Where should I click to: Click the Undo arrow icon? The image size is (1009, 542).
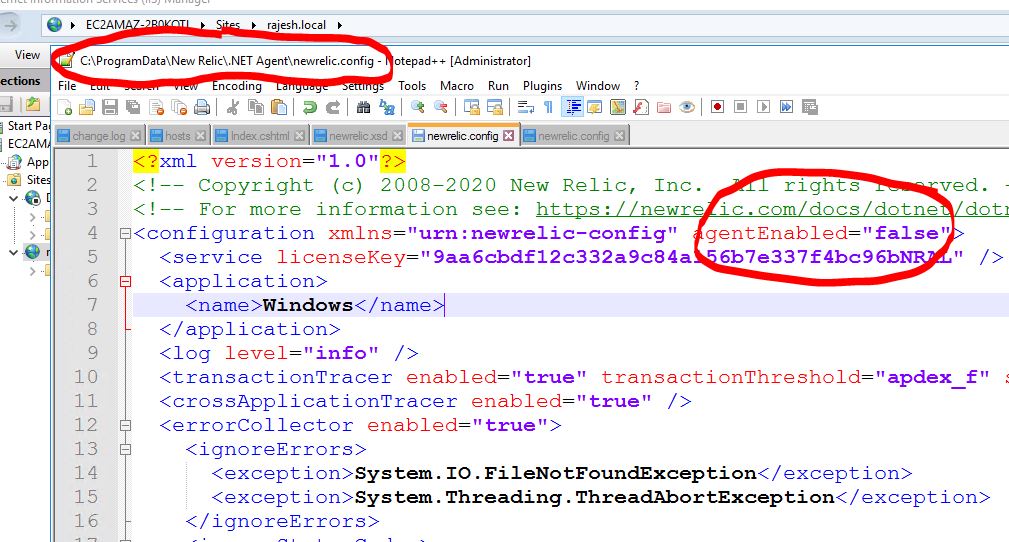click(309, 107)
